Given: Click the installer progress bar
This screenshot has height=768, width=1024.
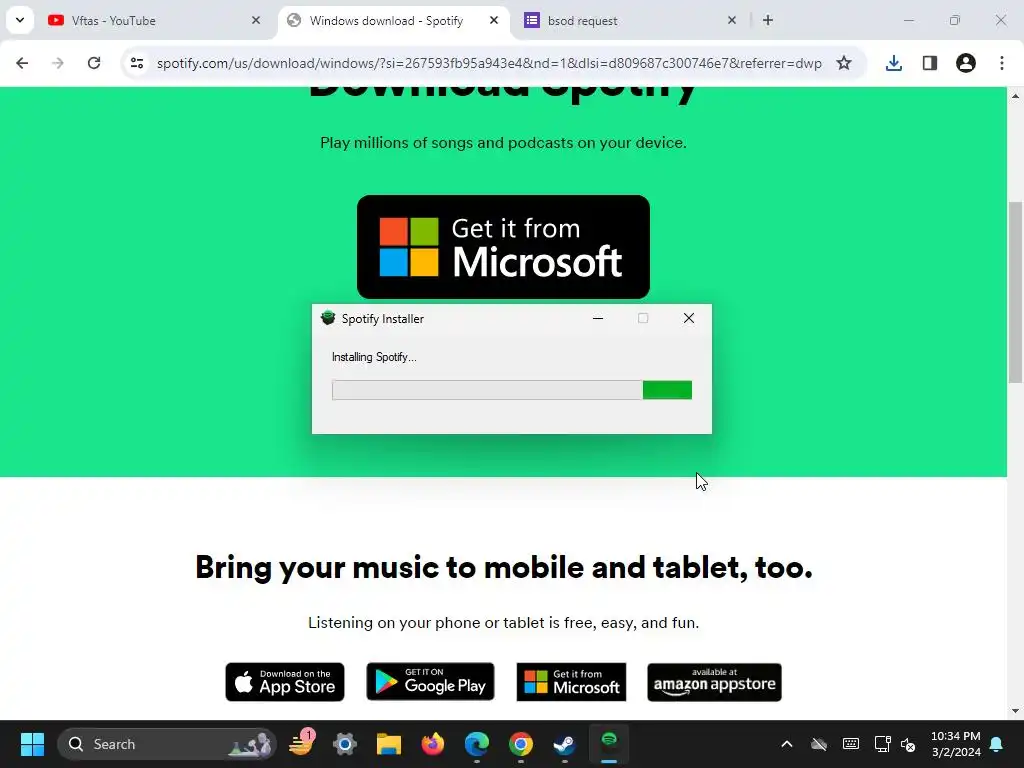Looking at the screenshot, I should click(x=512, y=390).
